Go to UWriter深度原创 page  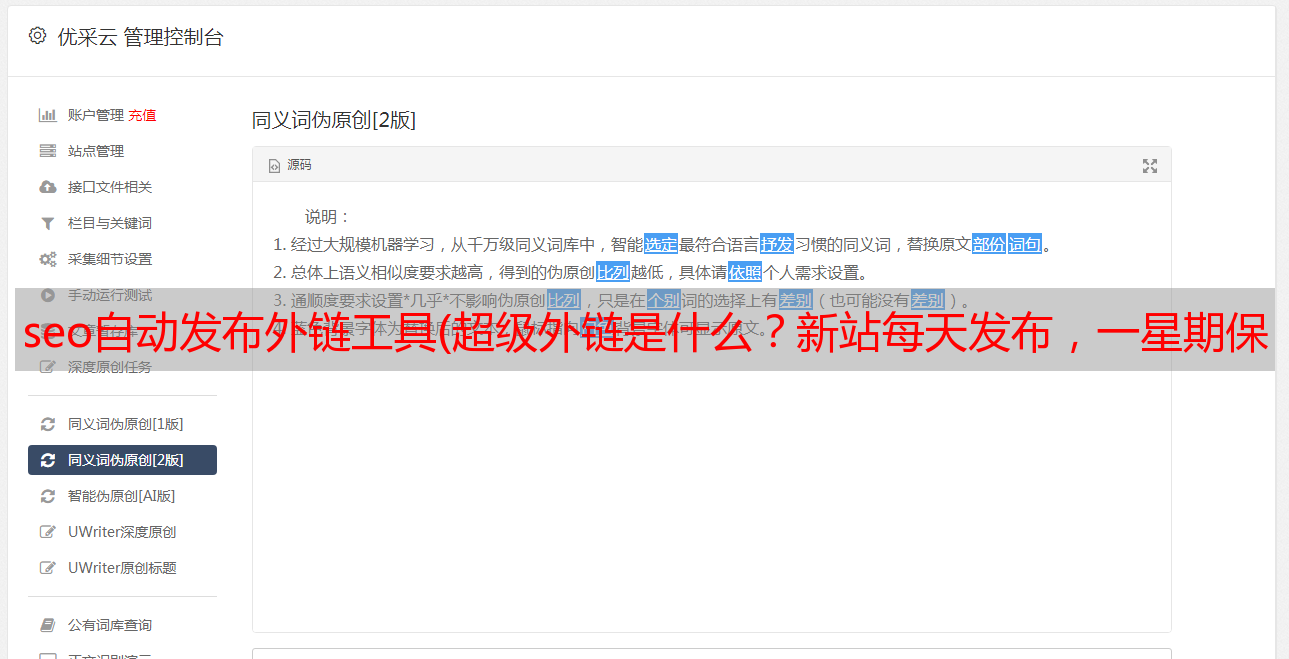(x=122, y=532)
